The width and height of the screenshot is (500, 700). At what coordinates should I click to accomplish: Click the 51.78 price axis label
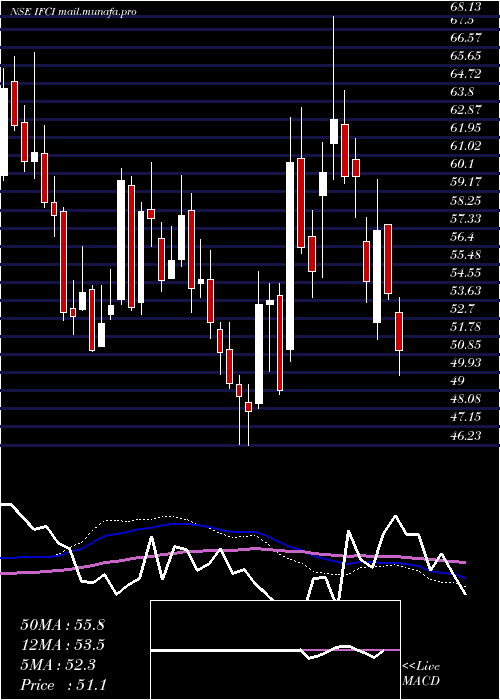click(466, 327)
